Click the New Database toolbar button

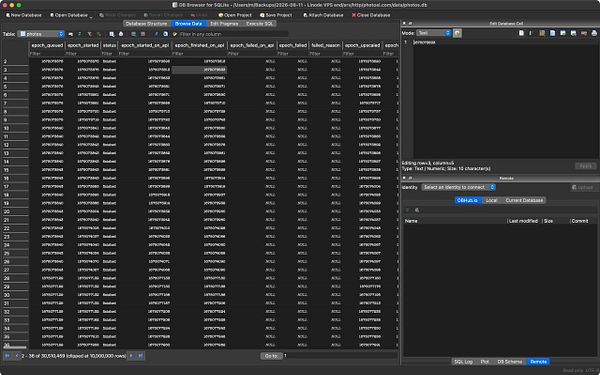coord(24,15)
